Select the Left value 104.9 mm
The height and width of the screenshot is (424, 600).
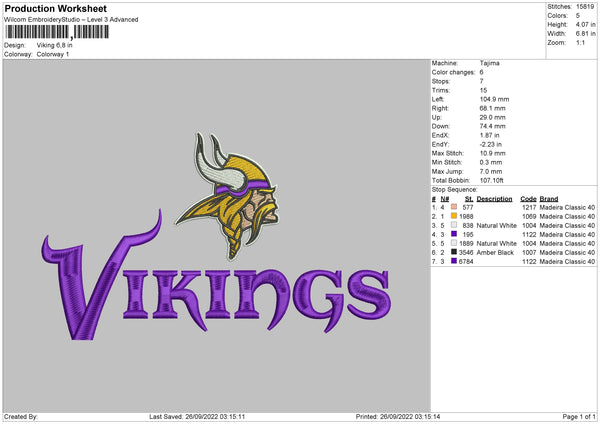click(x=494, y=99)
